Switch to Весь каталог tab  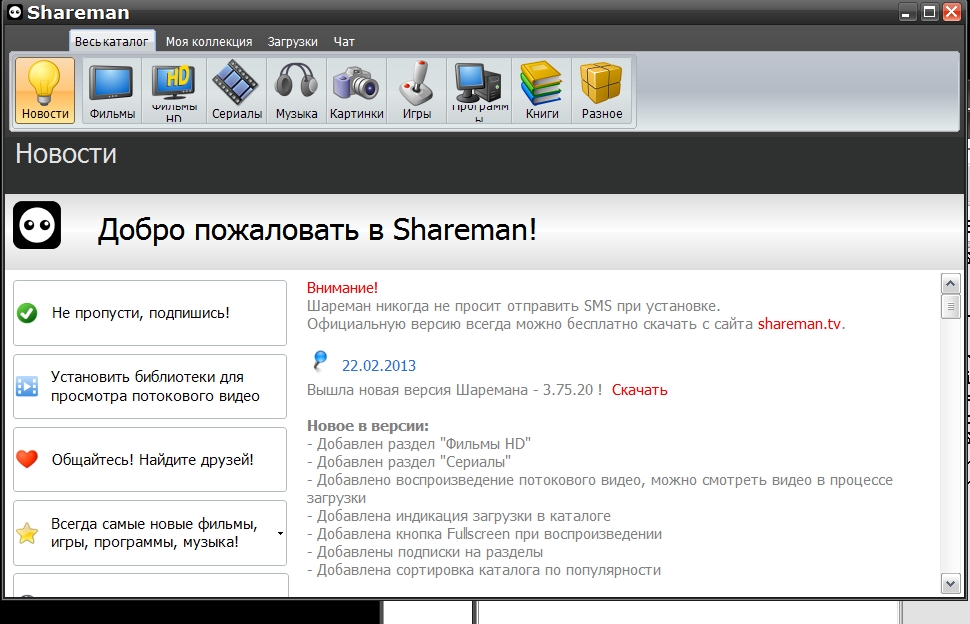[112, 41]
